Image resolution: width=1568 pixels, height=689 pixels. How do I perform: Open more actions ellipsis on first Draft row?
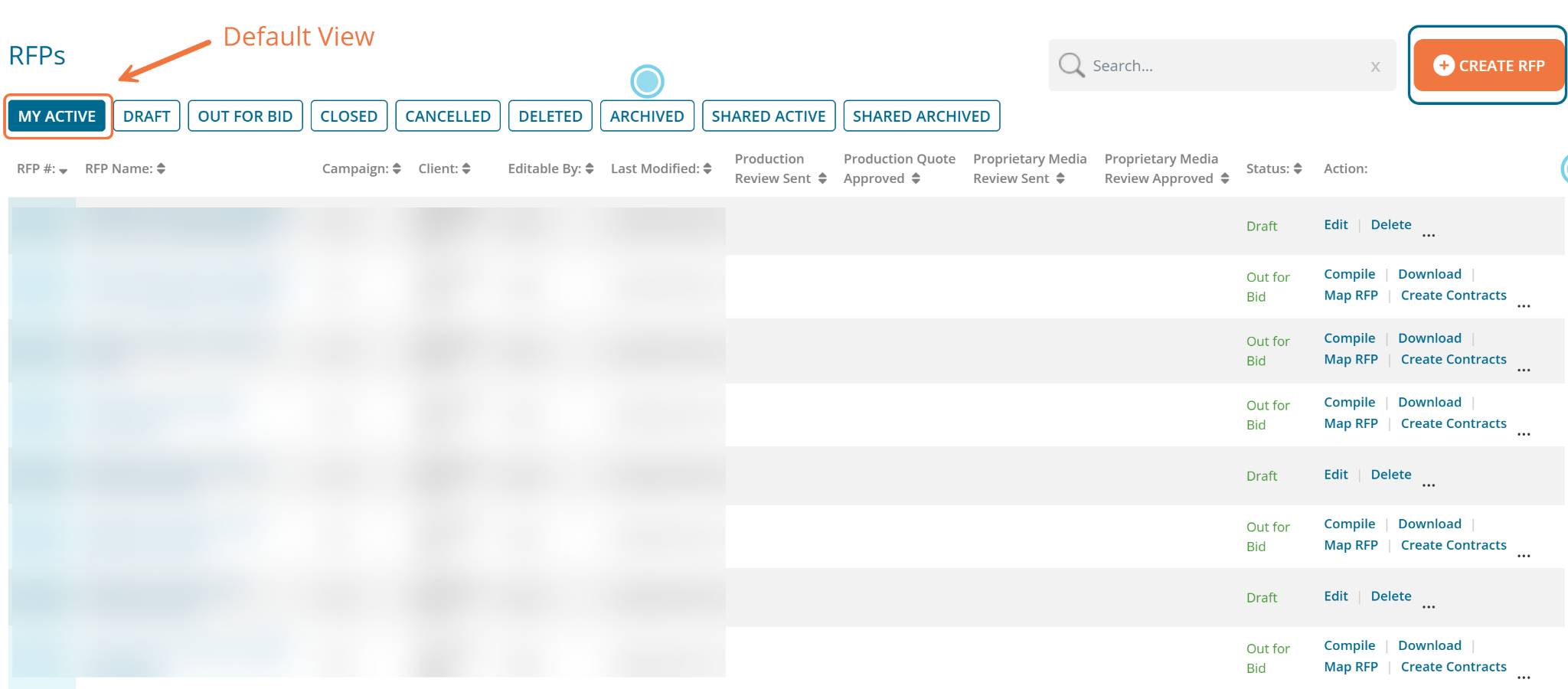[1429, 234]
